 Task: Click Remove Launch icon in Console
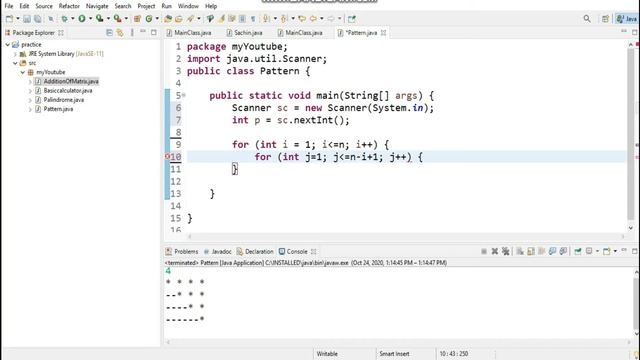[495, 251]
